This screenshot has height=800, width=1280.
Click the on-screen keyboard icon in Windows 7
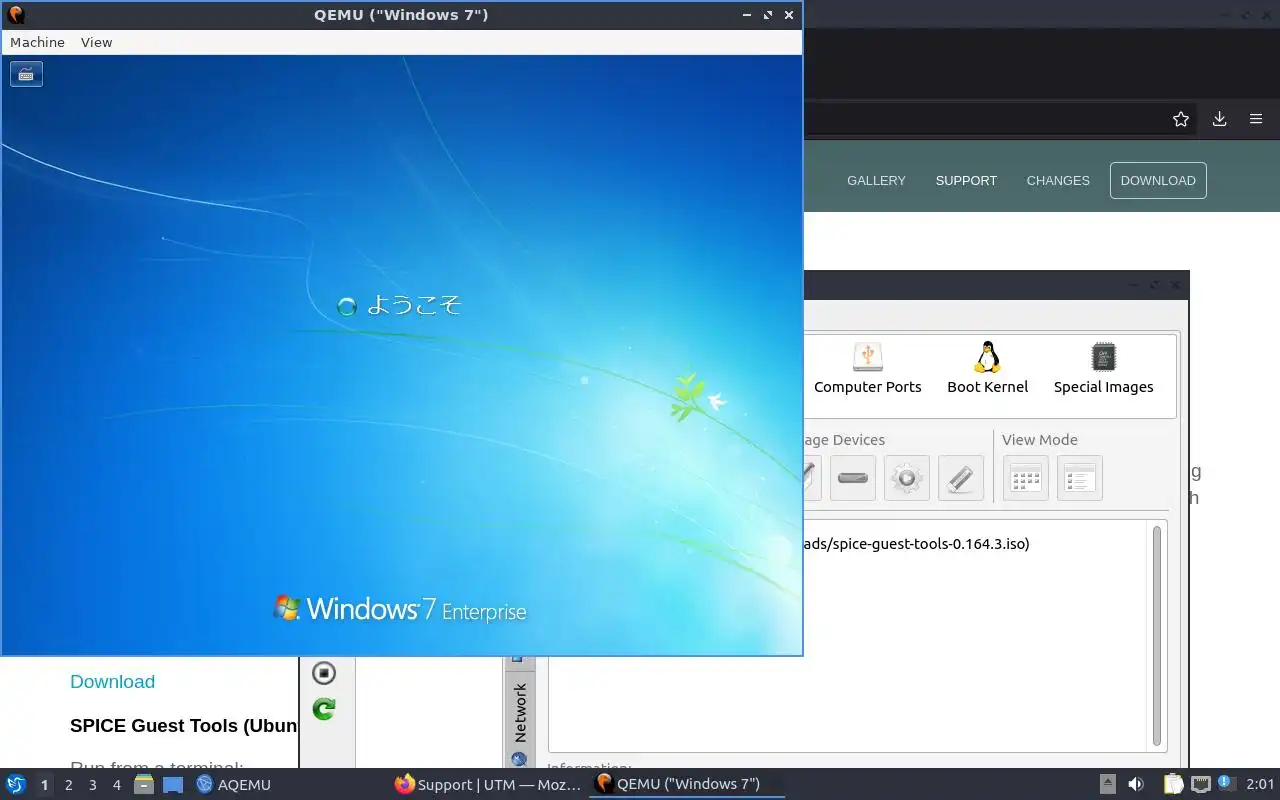point(26,74)
